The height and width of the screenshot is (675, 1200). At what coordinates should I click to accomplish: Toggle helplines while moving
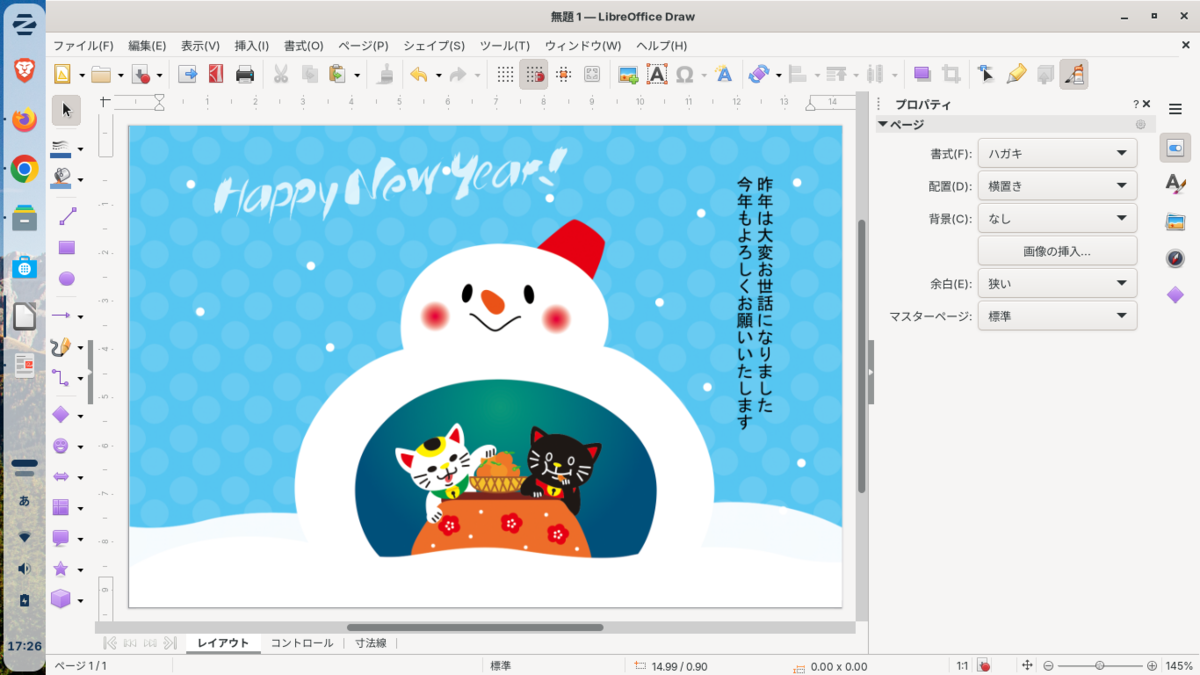563,74
